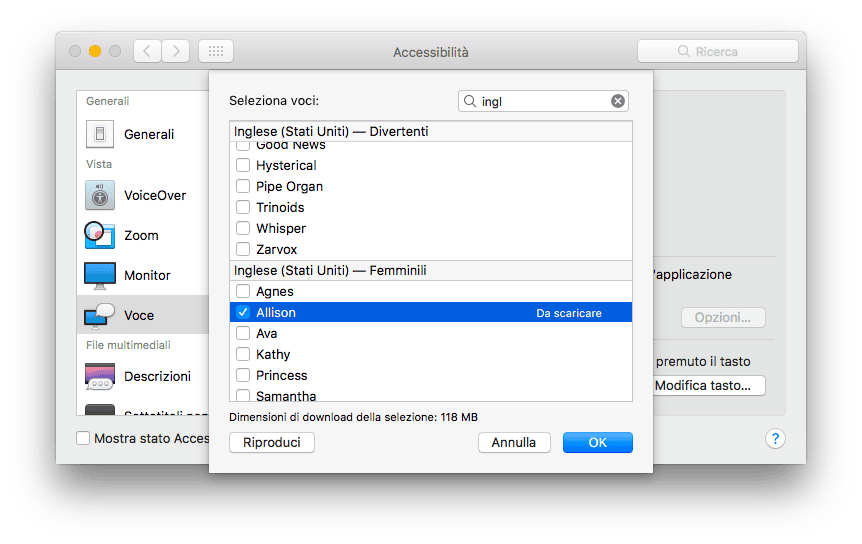Enable the Whisper voice checkbox
Viewport: 862px width, 544px height.
(x=242, y=228)
